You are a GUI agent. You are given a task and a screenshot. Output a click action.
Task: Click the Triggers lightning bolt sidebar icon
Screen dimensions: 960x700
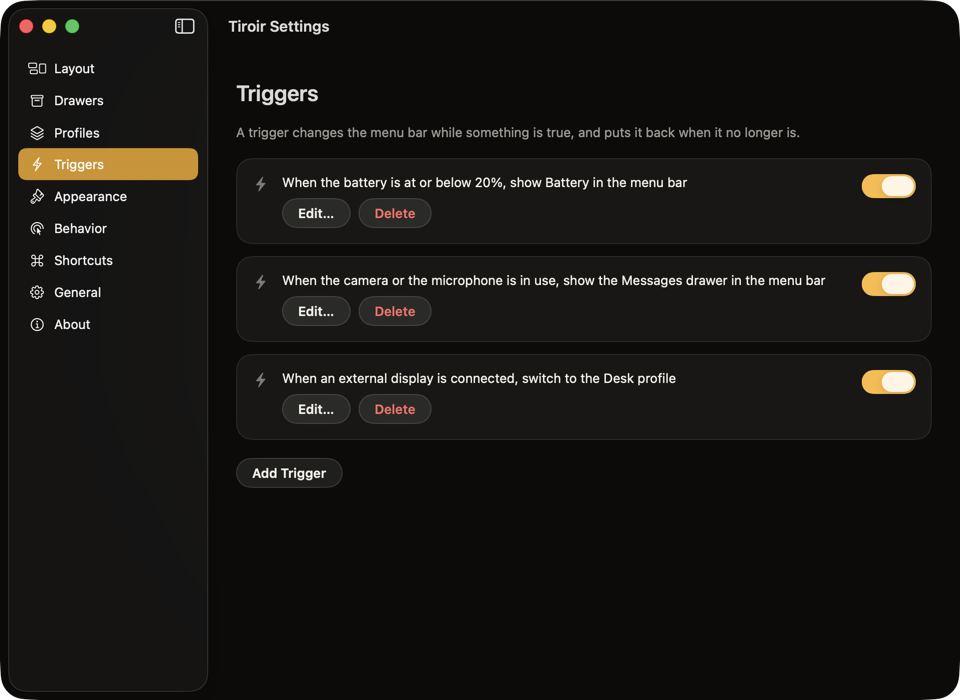pos(37,164)
